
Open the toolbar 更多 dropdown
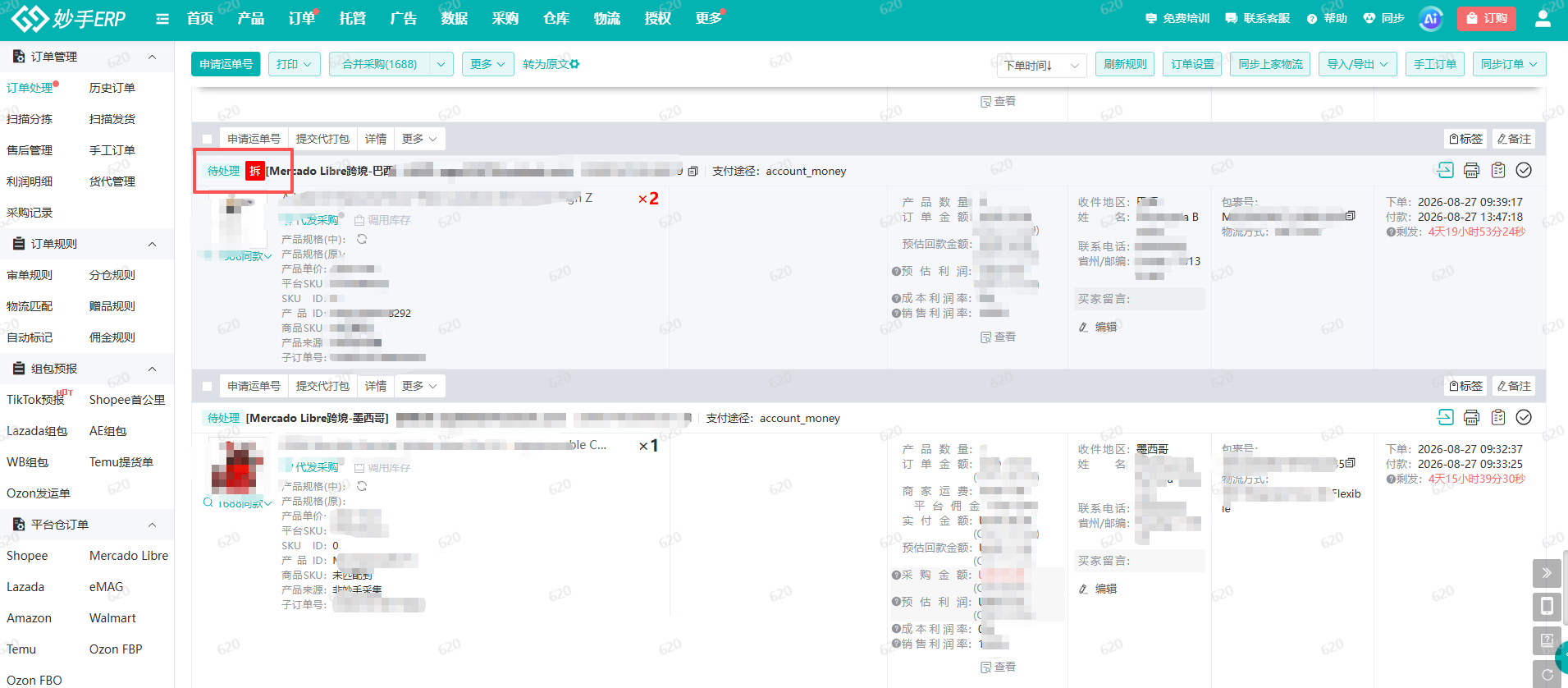[x=487, y=64]
